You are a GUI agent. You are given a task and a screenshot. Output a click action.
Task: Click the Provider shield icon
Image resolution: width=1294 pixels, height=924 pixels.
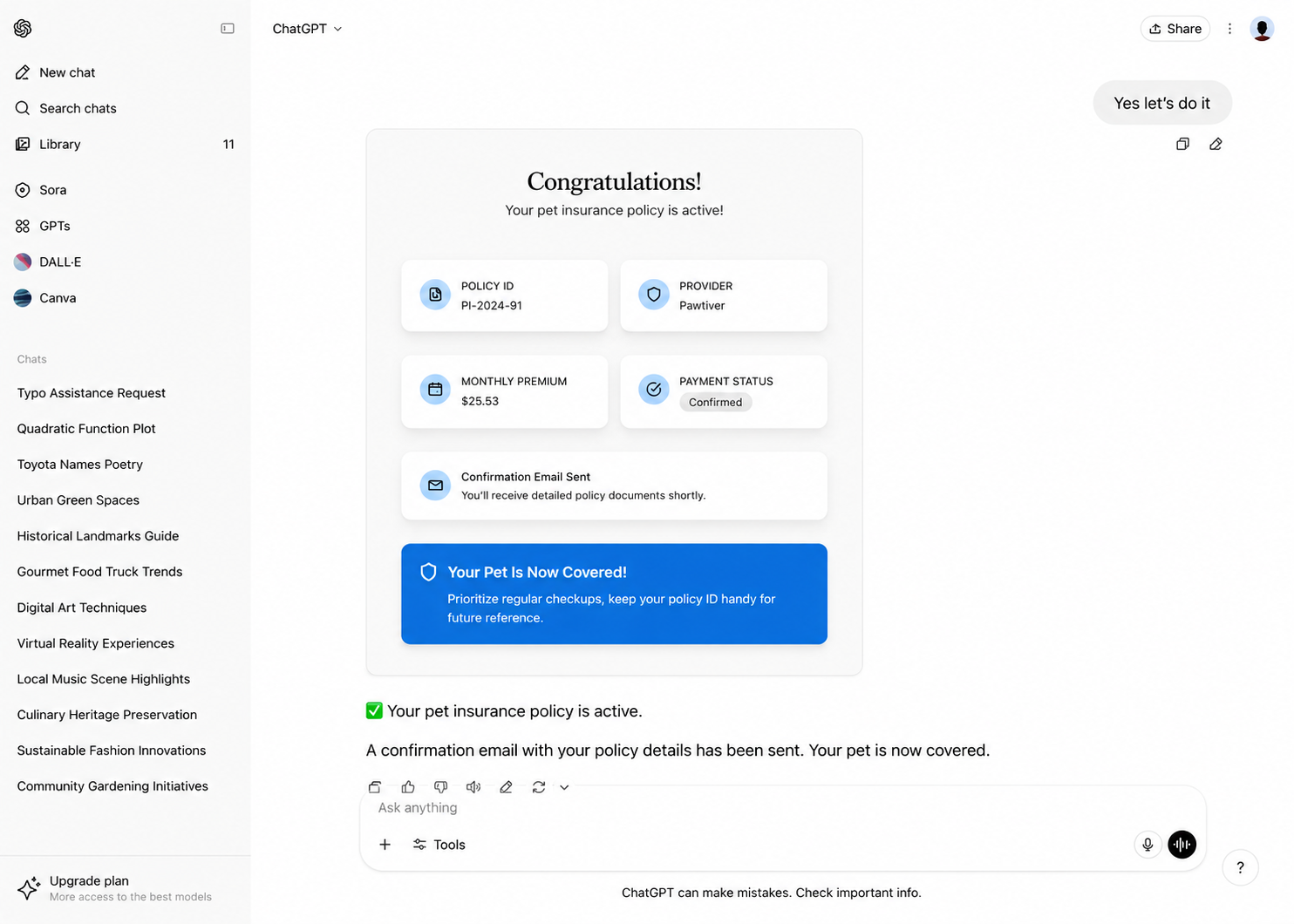pos(654,295)
